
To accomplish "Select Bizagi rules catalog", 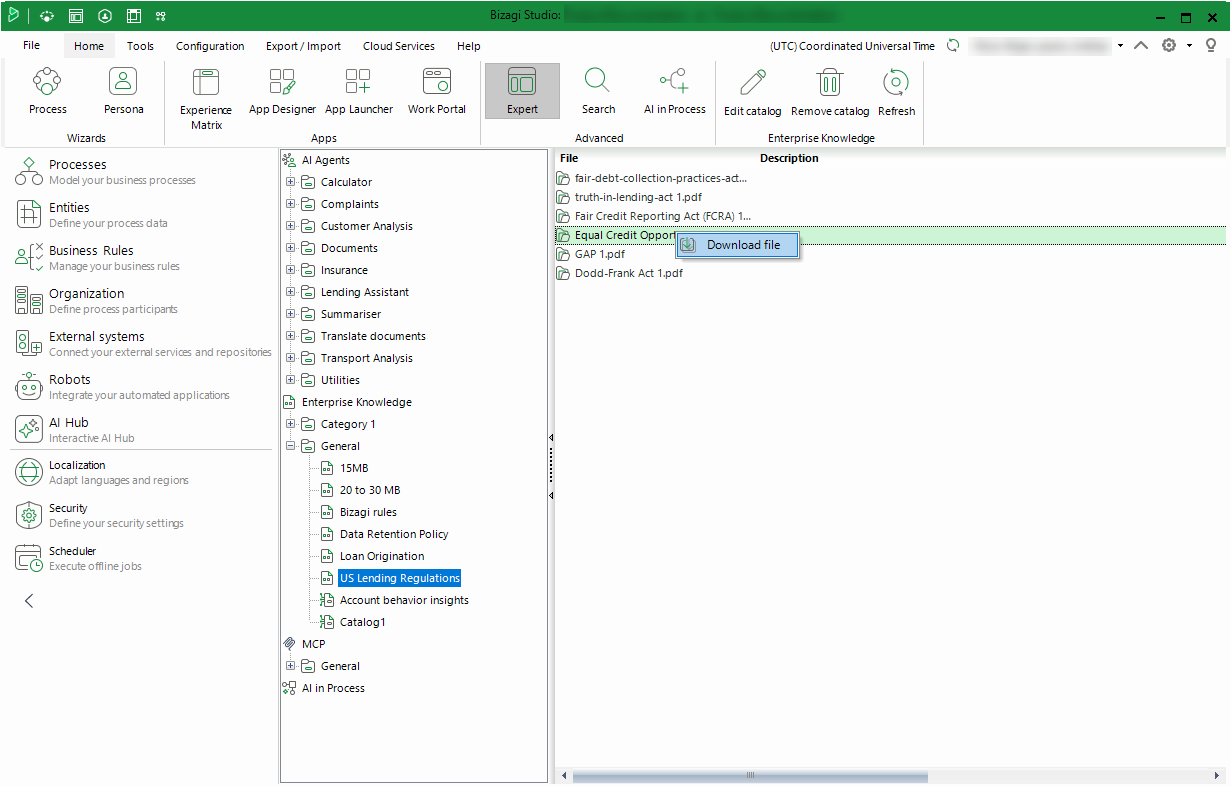I will tap(368, 512).
